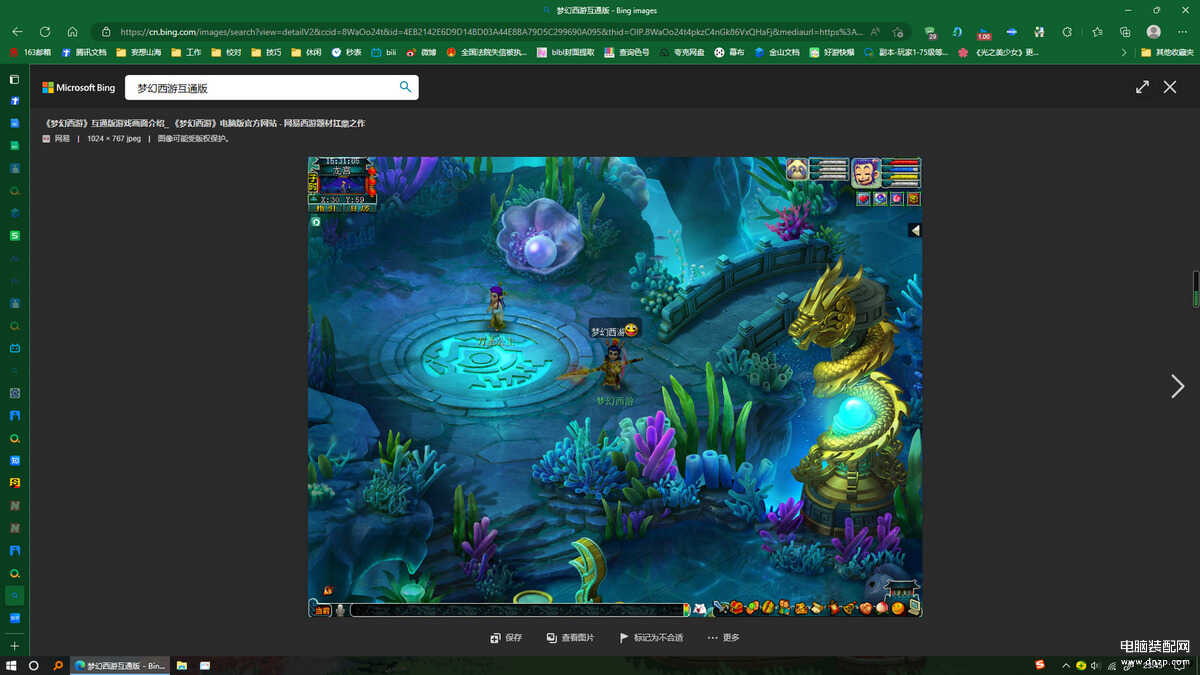Open File Explorer from the taskbar
This screenshot has width=1200, height=675.
182,665
